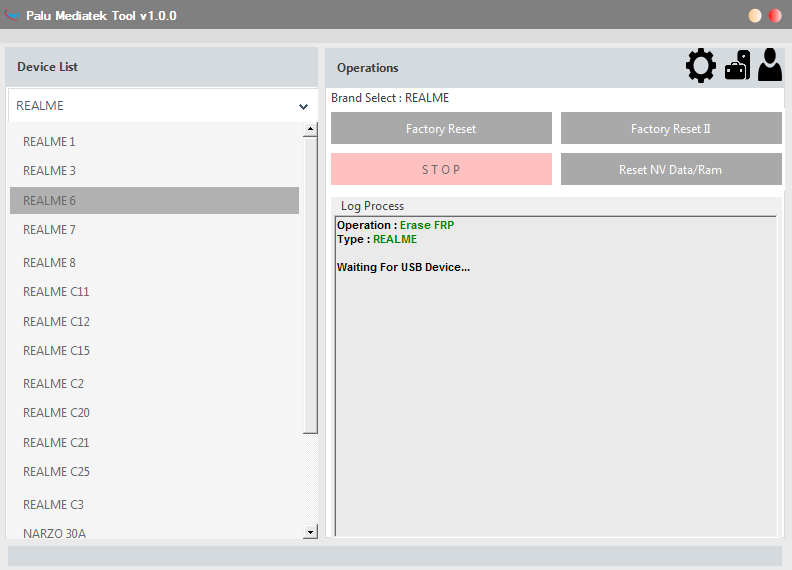Screen dimensions: 792x570
Task: Click the Factory Reset II button
Action: (671, 128)
